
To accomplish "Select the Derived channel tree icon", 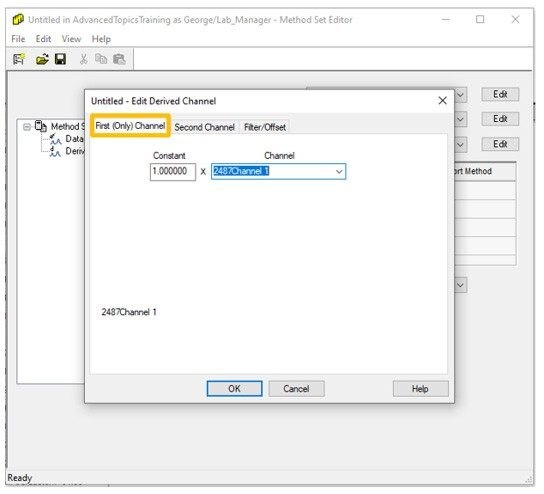I will (56, 152).
